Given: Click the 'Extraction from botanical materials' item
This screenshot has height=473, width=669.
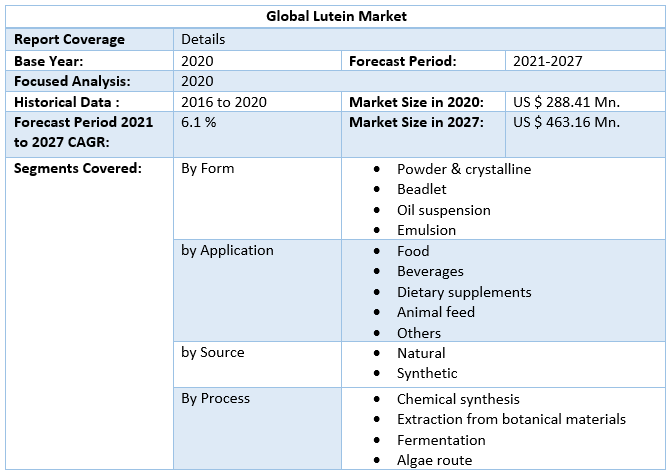Looking at the screenshot, I should point(511,419).
